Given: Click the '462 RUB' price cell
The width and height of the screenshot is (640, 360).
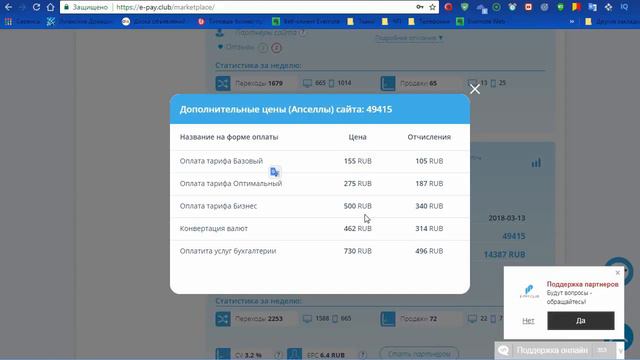Looking at the screenshot, I should coord(358,228).
